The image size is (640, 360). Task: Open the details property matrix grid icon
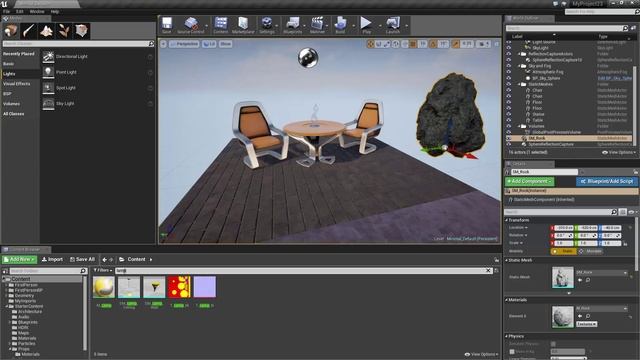(x=622, y=212)
